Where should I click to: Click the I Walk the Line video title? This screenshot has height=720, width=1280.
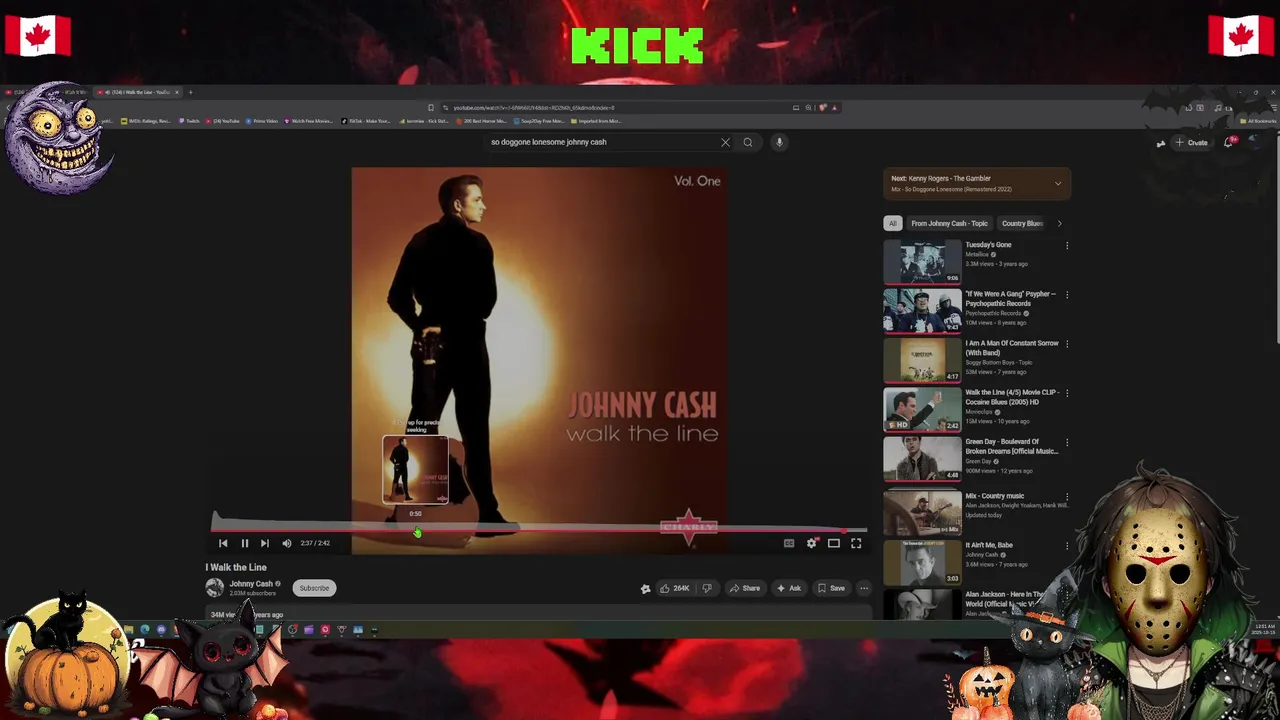236,567
